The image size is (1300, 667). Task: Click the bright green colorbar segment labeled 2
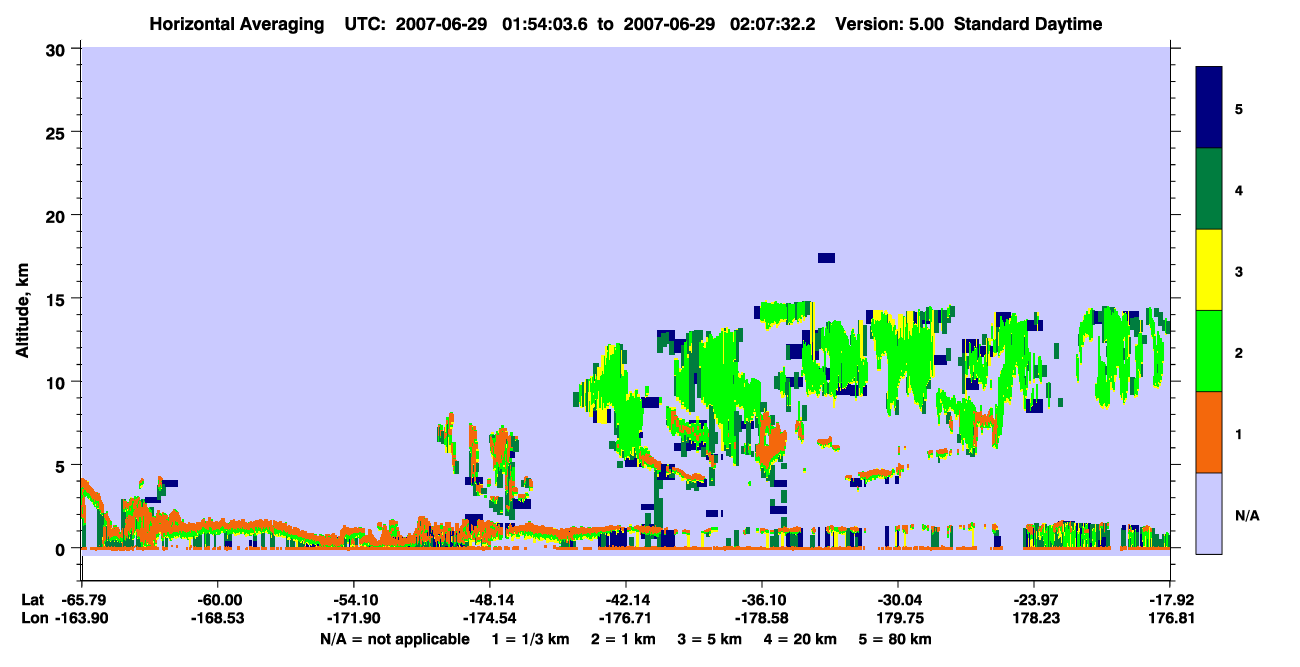1209,351
